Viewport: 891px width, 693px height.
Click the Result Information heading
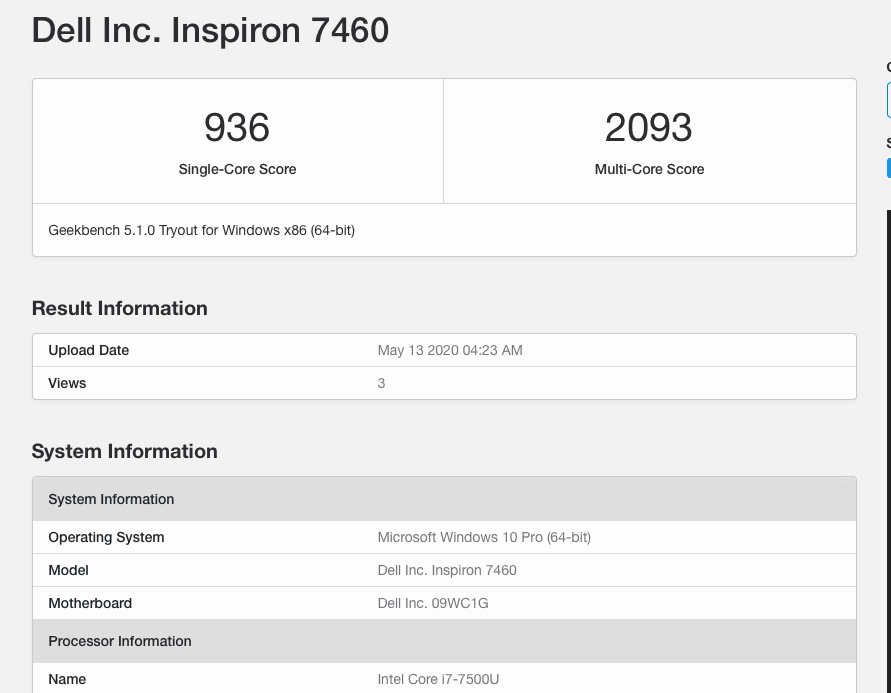tap(119, 308)
